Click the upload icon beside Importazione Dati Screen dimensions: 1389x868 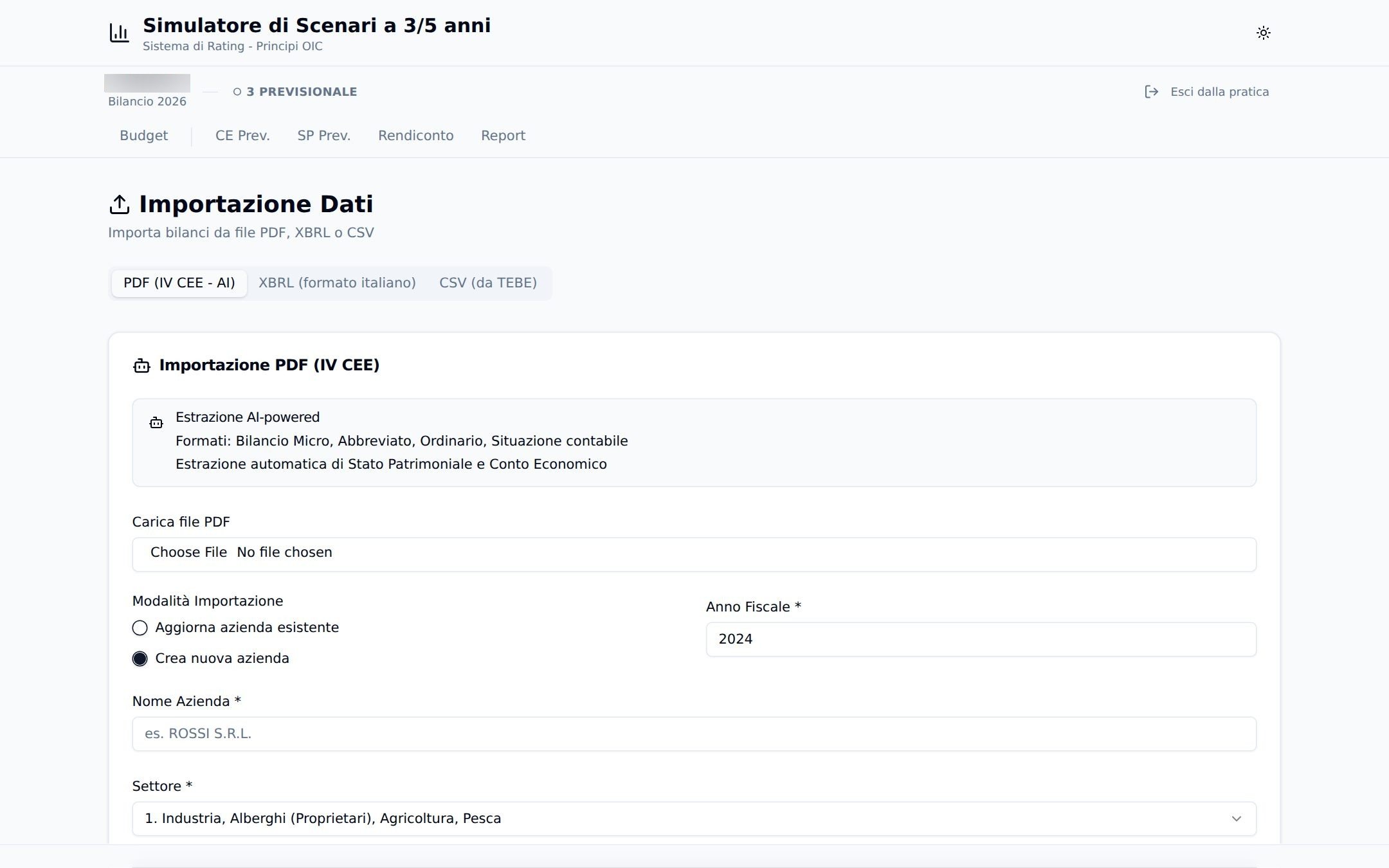click(x=120, y=204)
